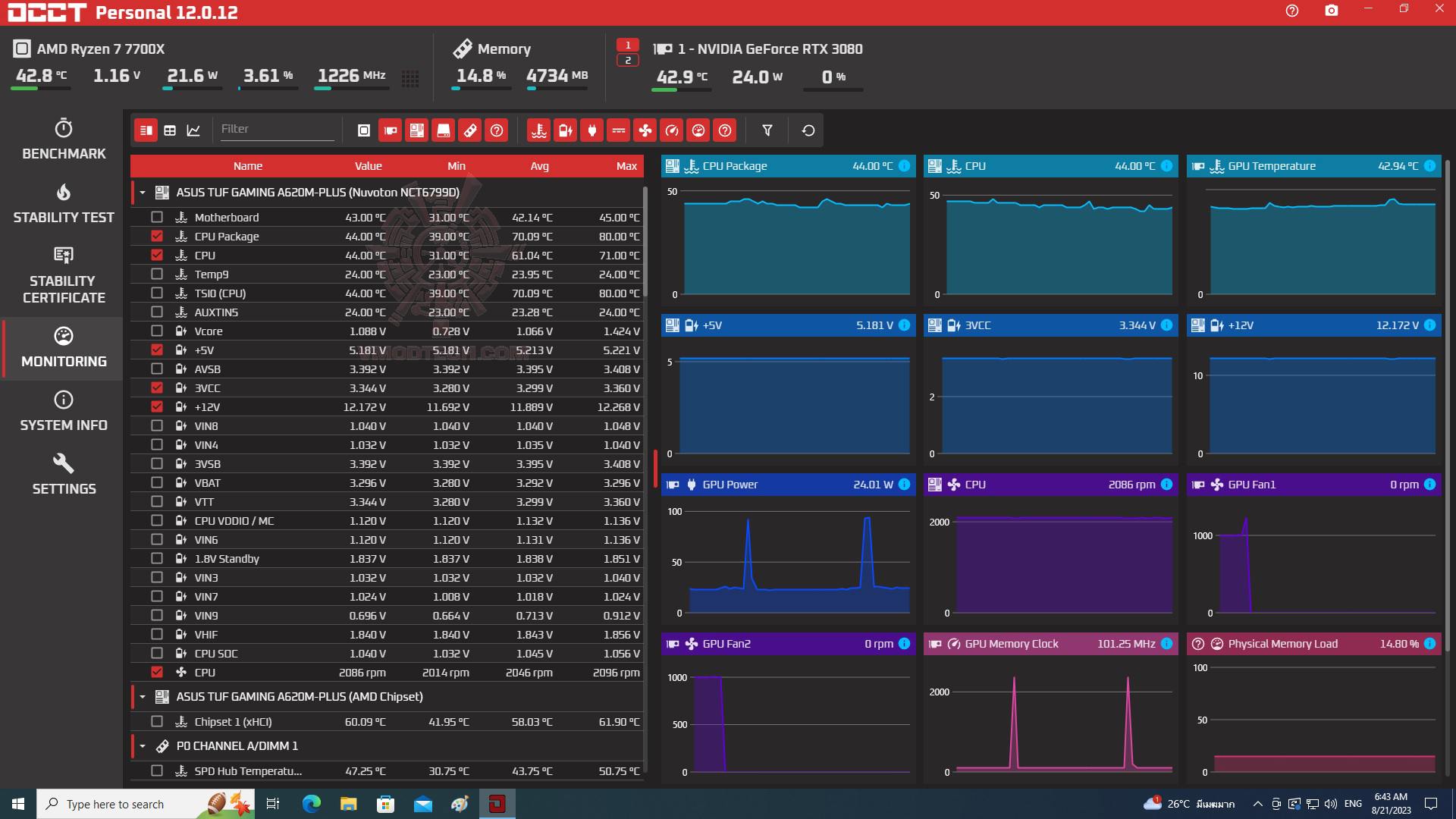The image size is (1456, 819).
Task: Switch to table-only view icon
Action: pyautogui.click(x=170, y=130)
